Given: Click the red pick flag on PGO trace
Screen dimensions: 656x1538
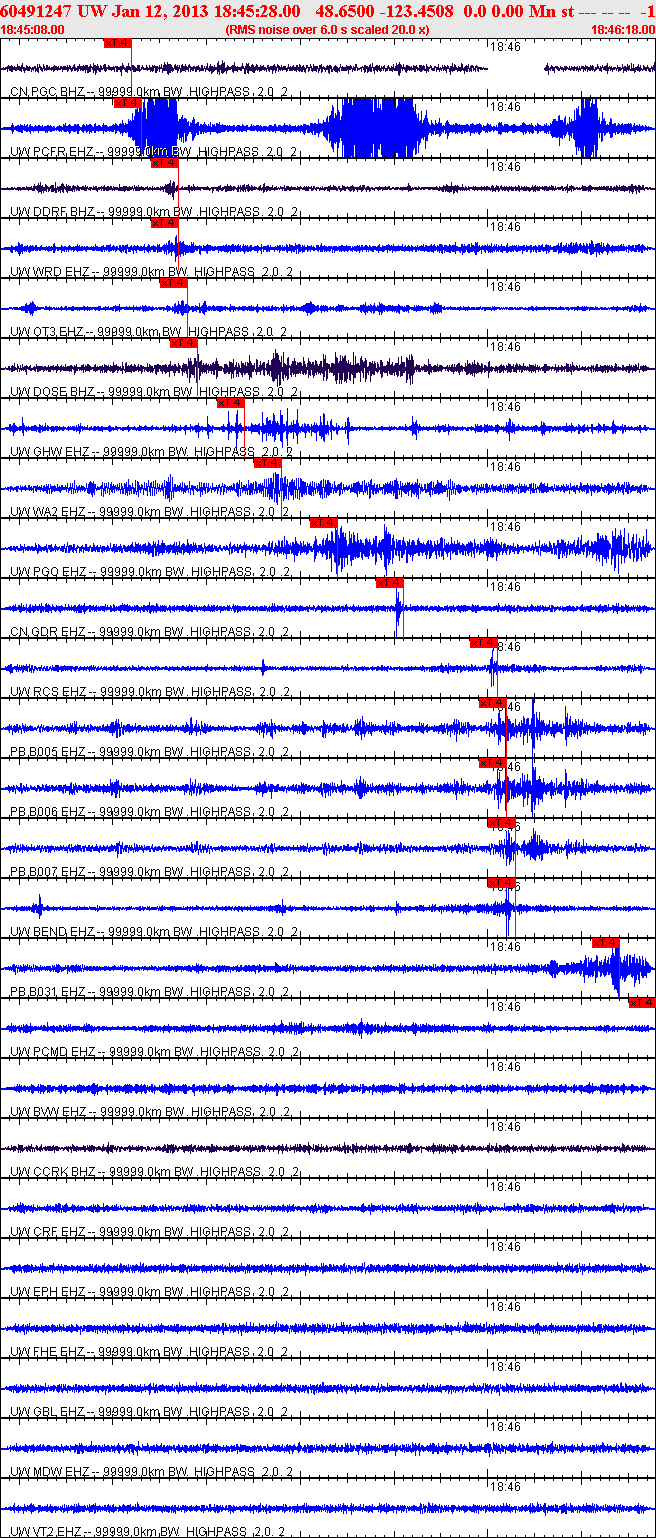Looking at the screenshot, I should (x=324, y=523).
